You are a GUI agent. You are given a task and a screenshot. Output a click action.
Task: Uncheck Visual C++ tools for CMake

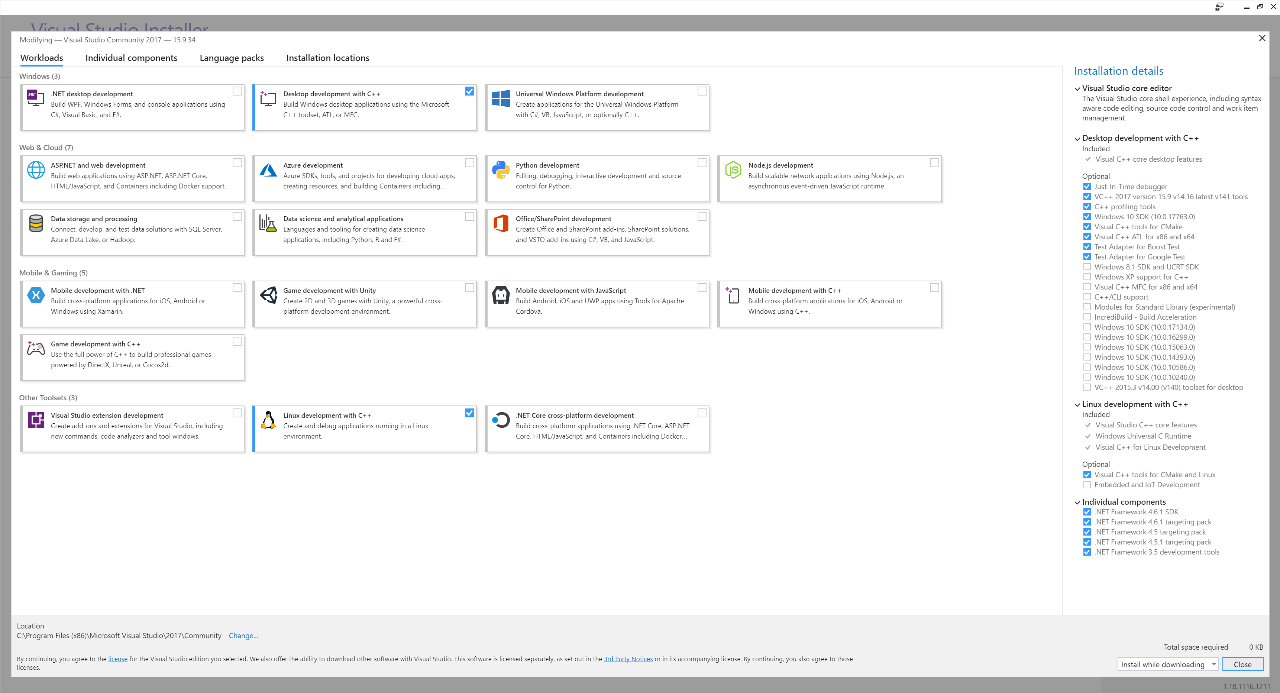point(1087,226)
